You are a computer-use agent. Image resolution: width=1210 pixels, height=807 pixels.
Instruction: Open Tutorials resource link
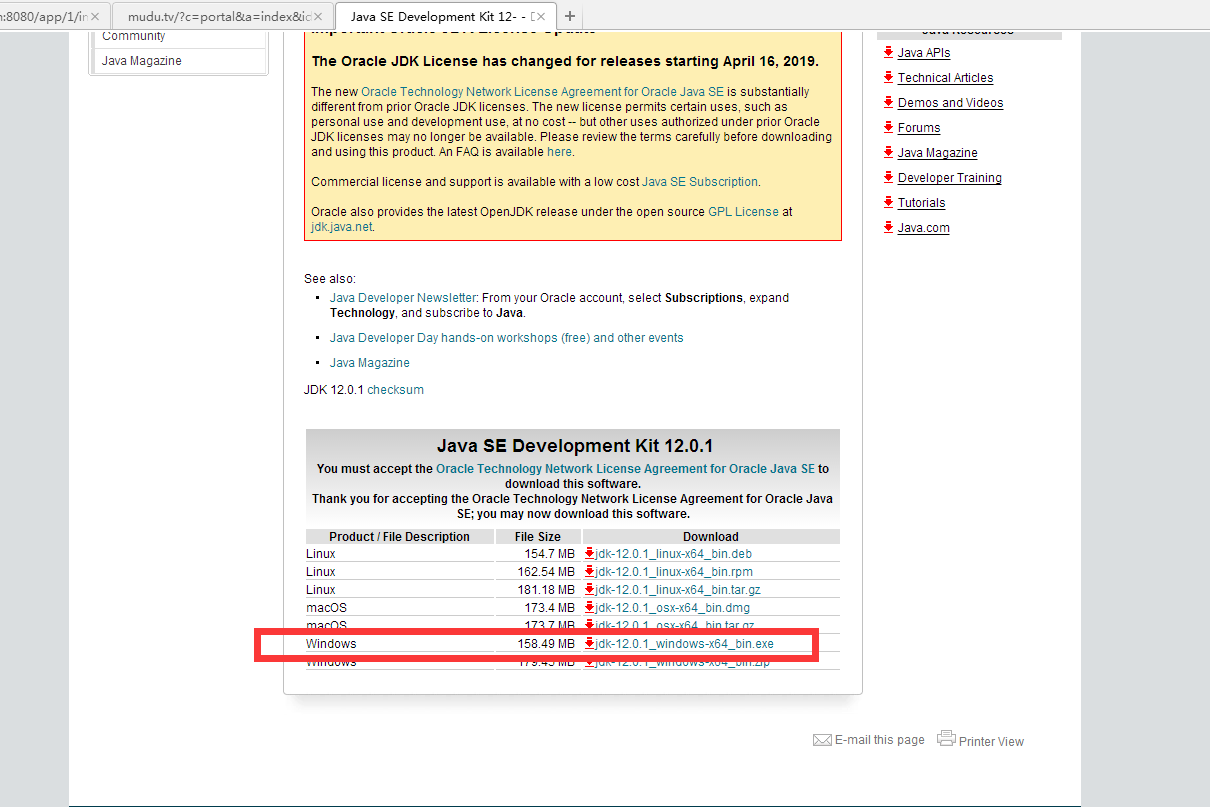(922, 203)
